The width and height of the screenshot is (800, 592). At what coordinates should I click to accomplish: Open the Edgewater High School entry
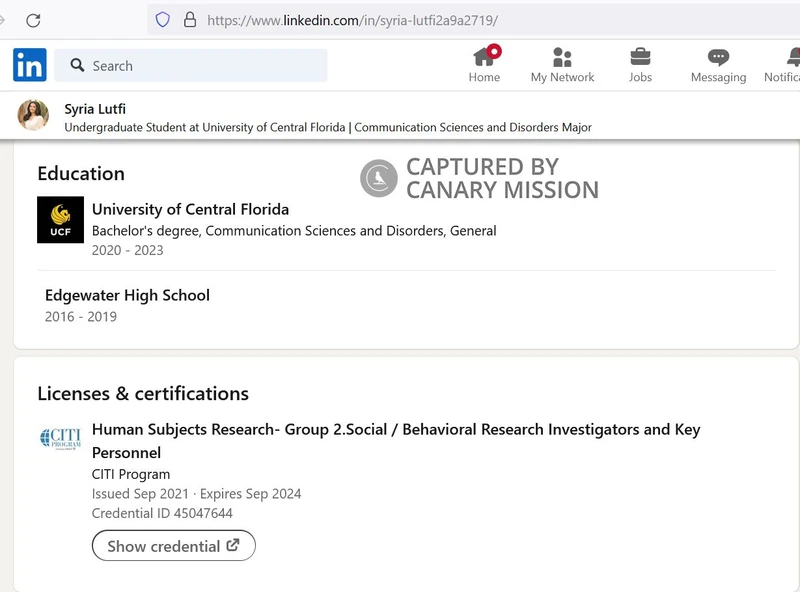click(127, 295)
